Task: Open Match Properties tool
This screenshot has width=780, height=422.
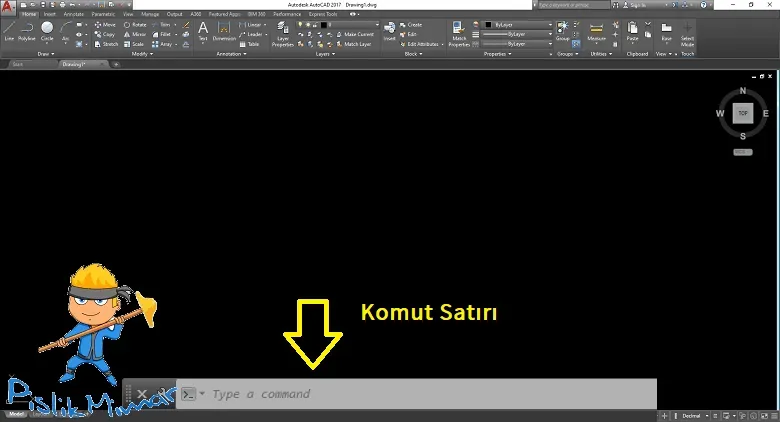Action: (459, 34)
